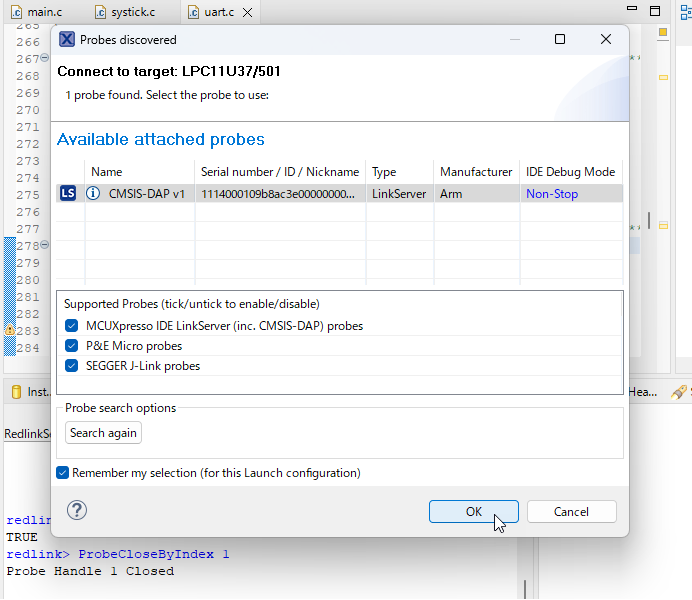The image size is (692, 600).
Task: Collapse the fold marker at line 278
Action: (45, 244)
